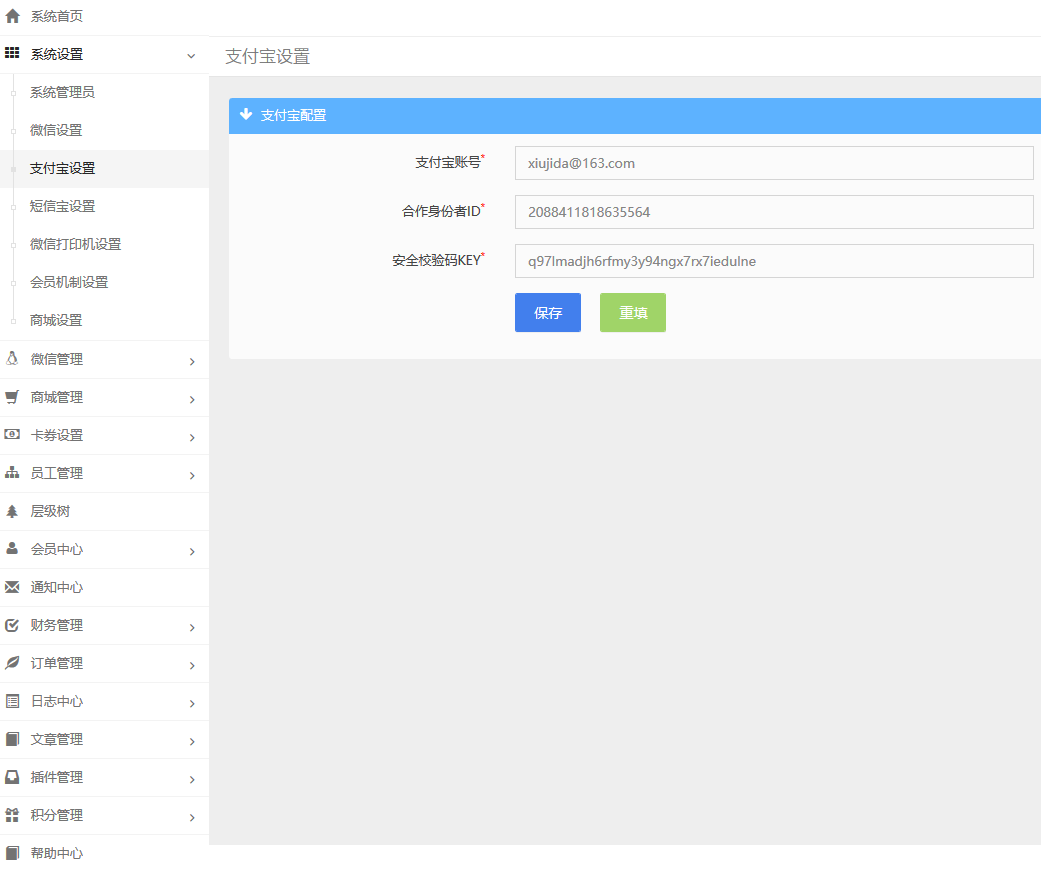The height and width of the screenshot is (871, 1041).
Task: Click the sitemap icon for 员工管理
Action: coord(12,473)
